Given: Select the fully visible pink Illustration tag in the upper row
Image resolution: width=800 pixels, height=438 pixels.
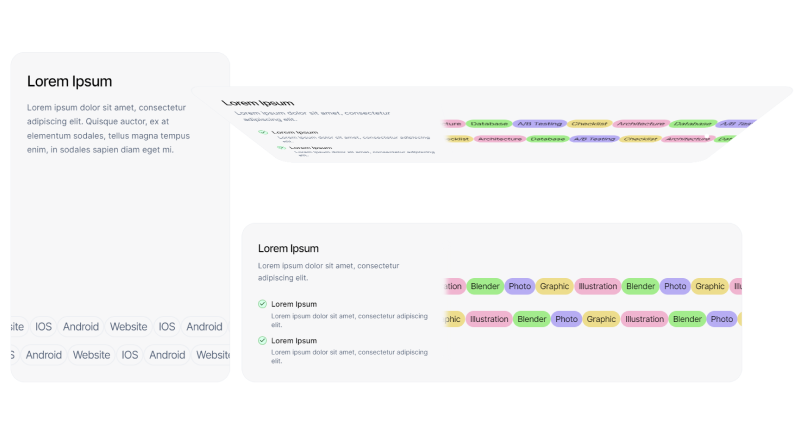Looking at the screenshot, I should [x=597, y=286].
